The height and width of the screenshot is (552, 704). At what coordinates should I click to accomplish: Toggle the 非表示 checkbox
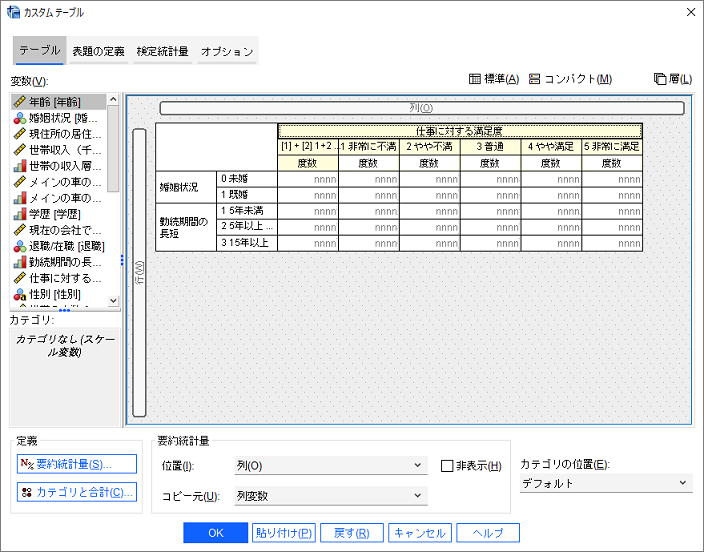(449, 466)
